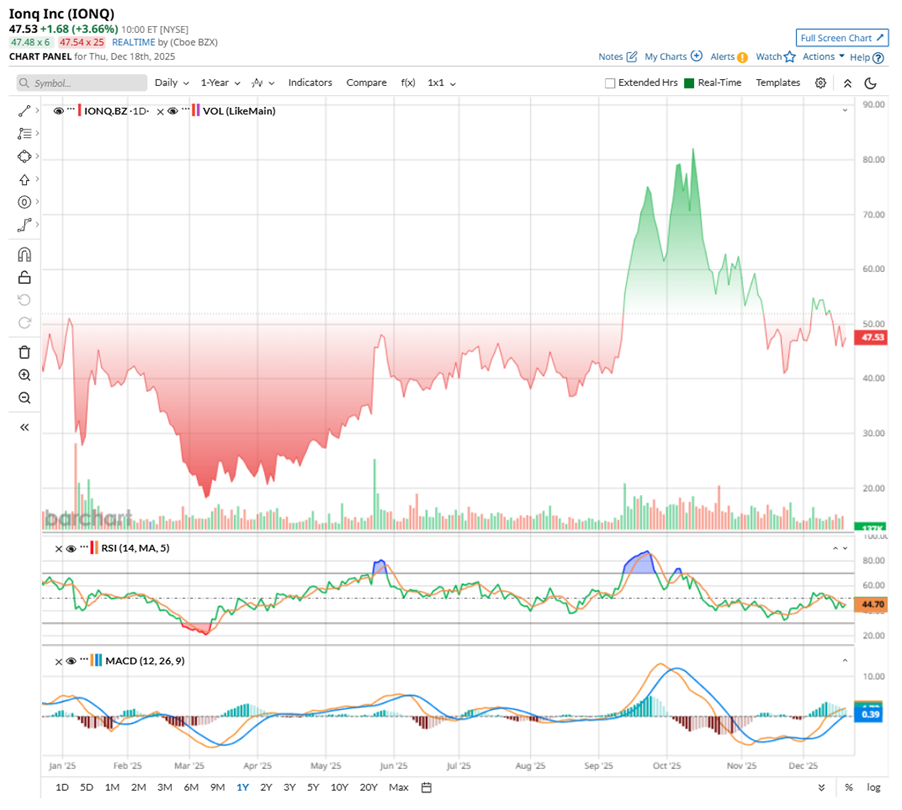The height and width of the screenshot is (810, 902).
Task: Hide the IONQ.BZ price series
Action: point(58,111)
